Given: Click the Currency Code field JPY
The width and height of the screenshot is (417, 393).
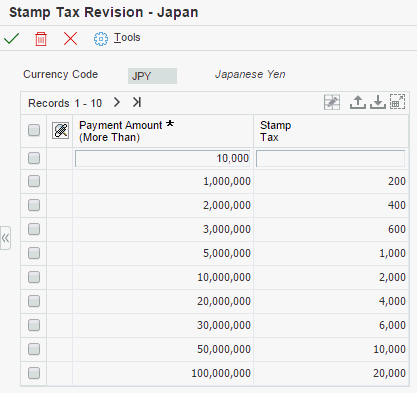Looking at the screenshot, I should (152, 76).
